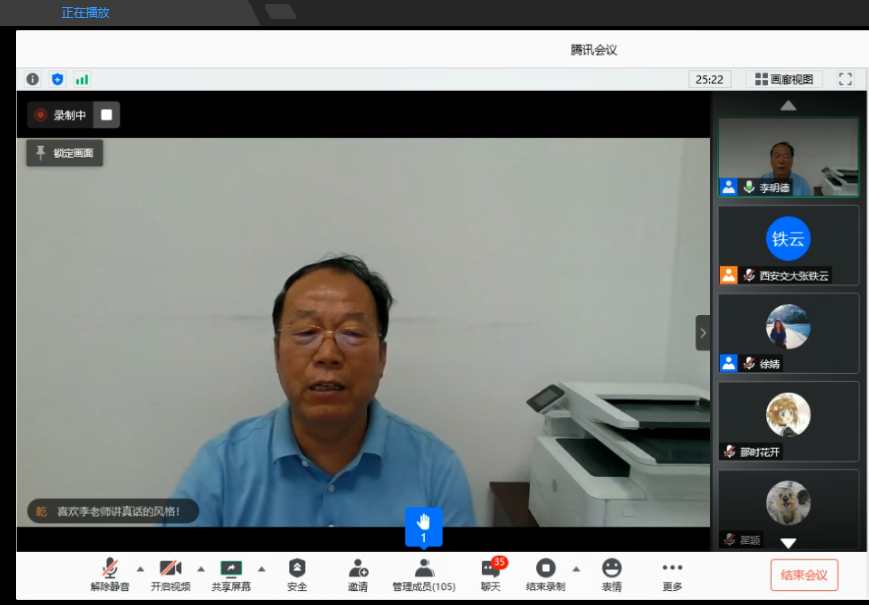Collapse the participant sidebar with the chevron
869x605 pixels.
tap(703, 332)
